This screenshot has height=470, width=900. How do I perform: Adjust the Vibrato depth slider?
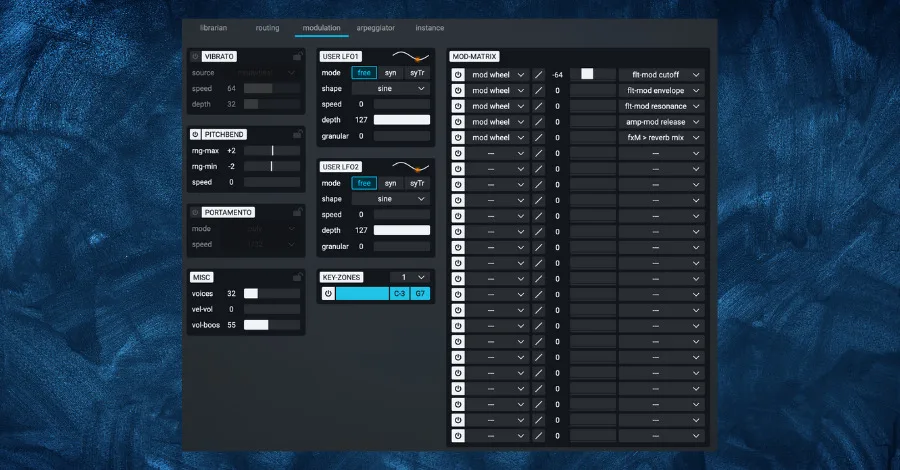[x=272, y=104]
